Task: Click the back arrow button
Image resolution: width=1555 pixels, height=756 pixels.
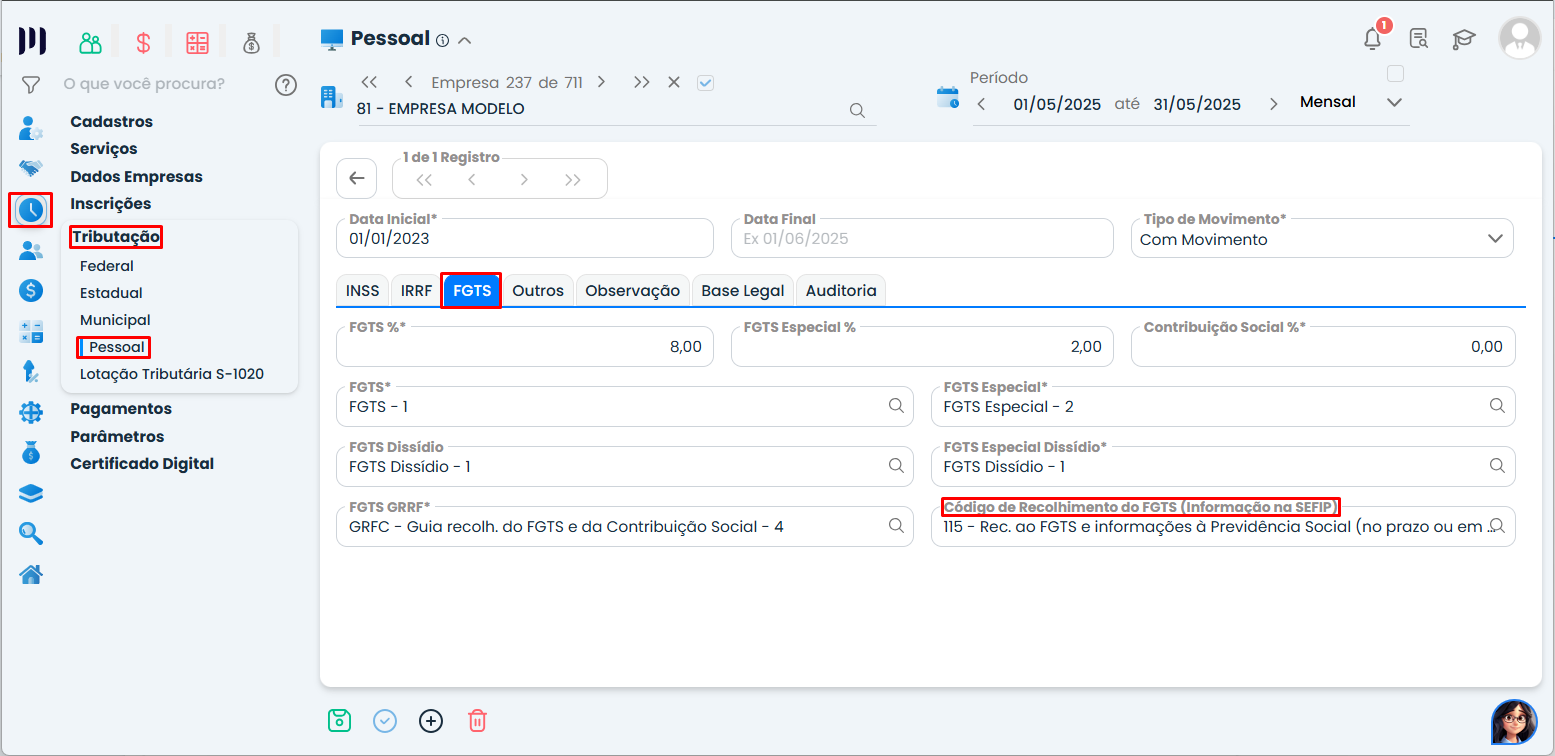Action: pos(357,179)
